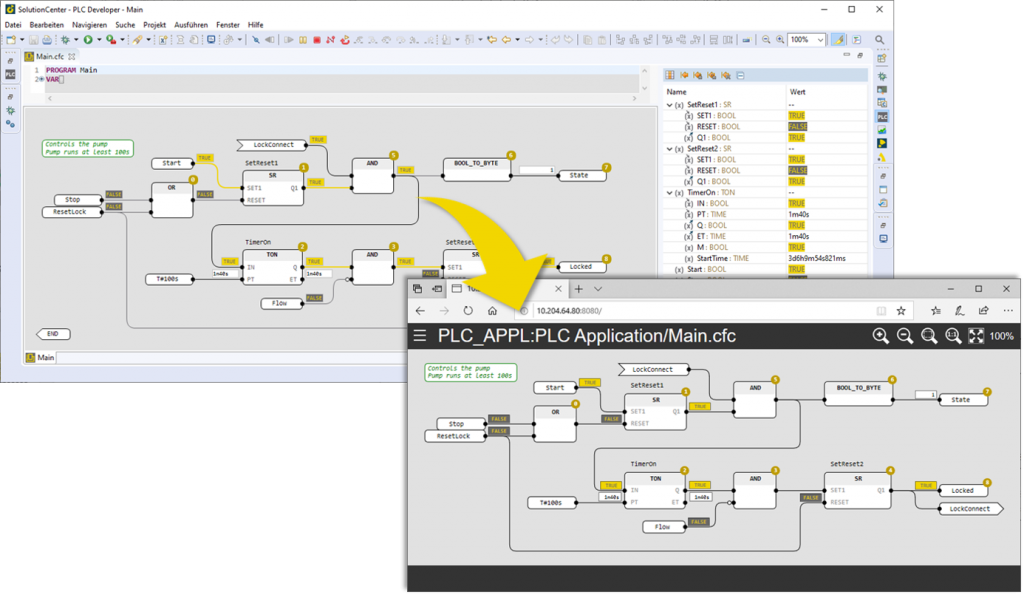Add page to favorites with star icon
1024x595 pixels.
pos(901,311)
